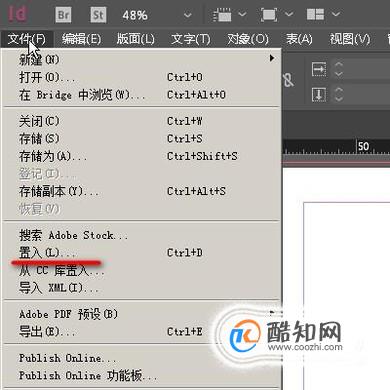Viewport: 390px width, 390px height.
Task: Click the screen mode icon
Action: click(269, 15)
